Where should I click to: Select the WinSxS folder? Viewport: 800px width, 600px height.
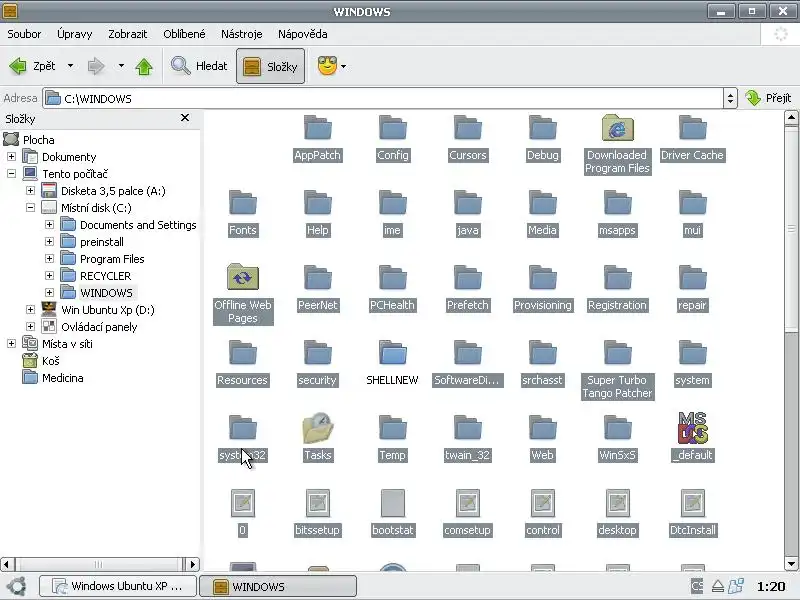tap(617, 438)
